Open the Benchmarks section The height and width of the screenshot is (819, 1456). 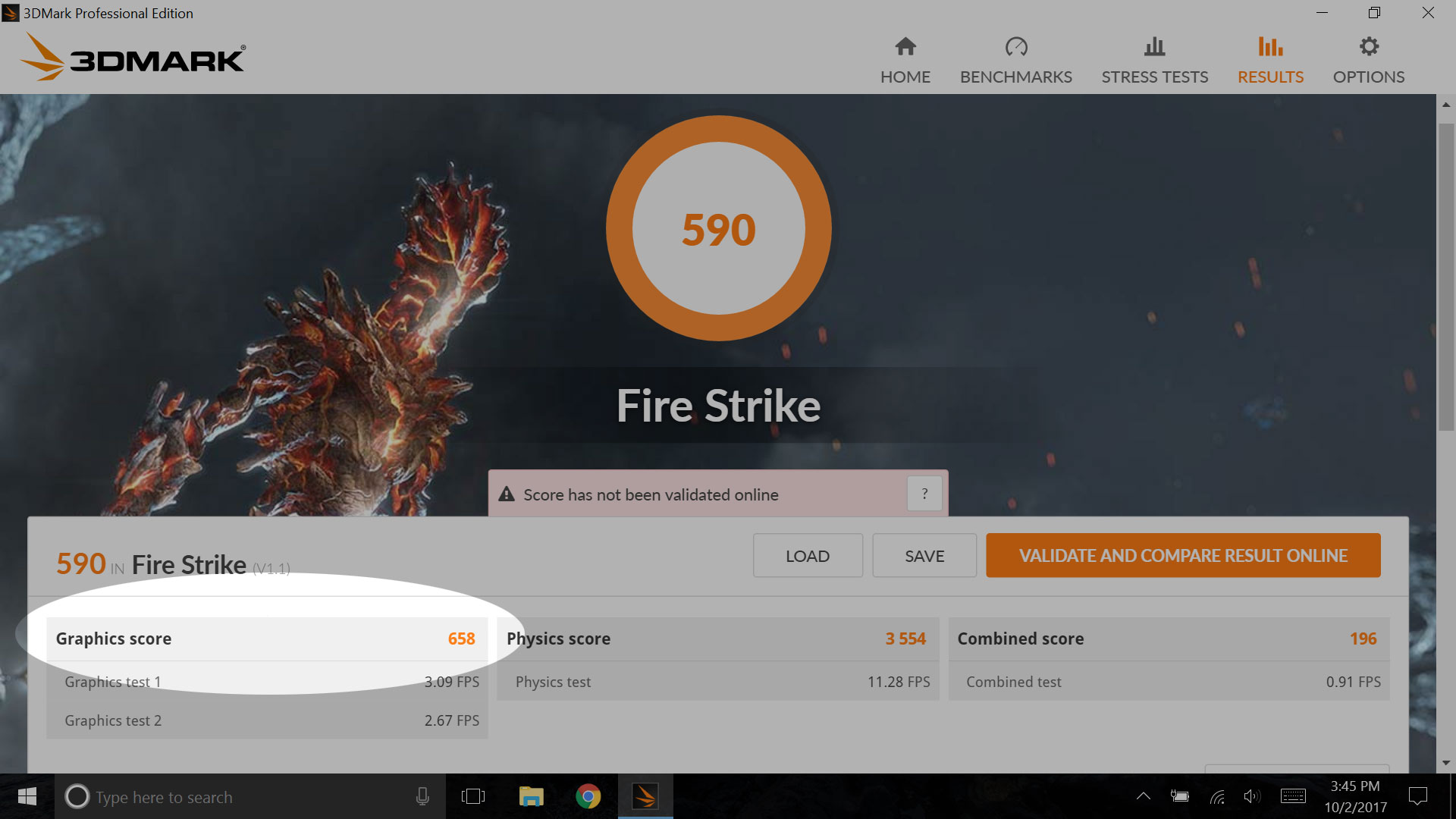1016,57
